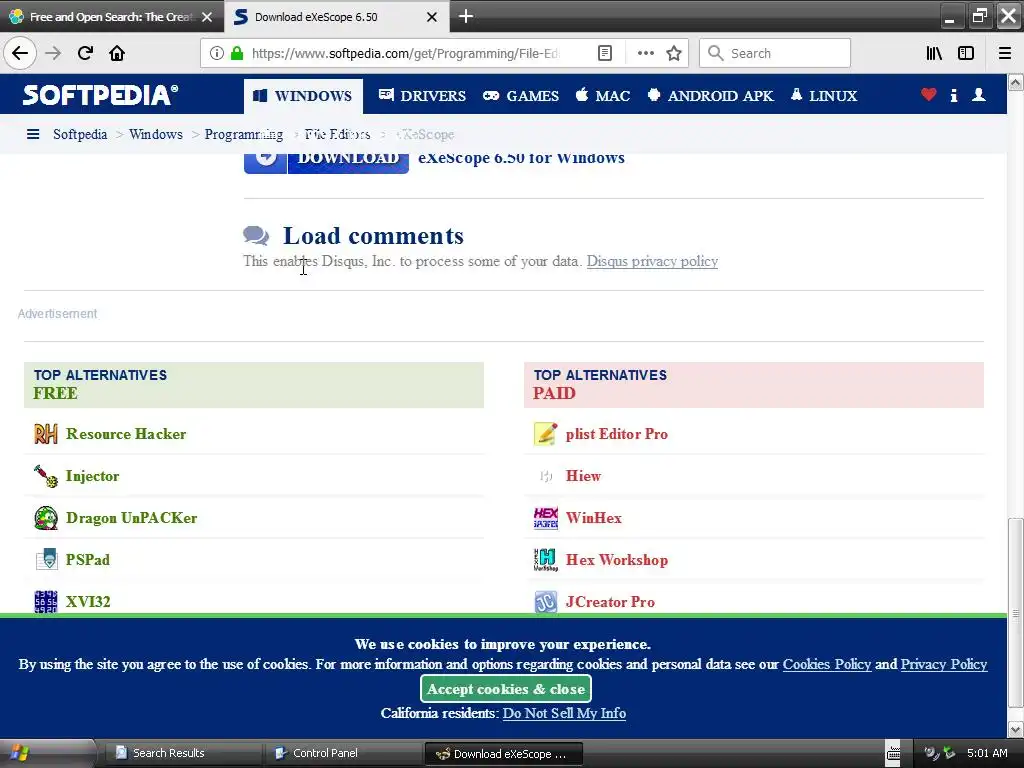
Task: Go to Programming breadcrumb link
Action: 244,134
